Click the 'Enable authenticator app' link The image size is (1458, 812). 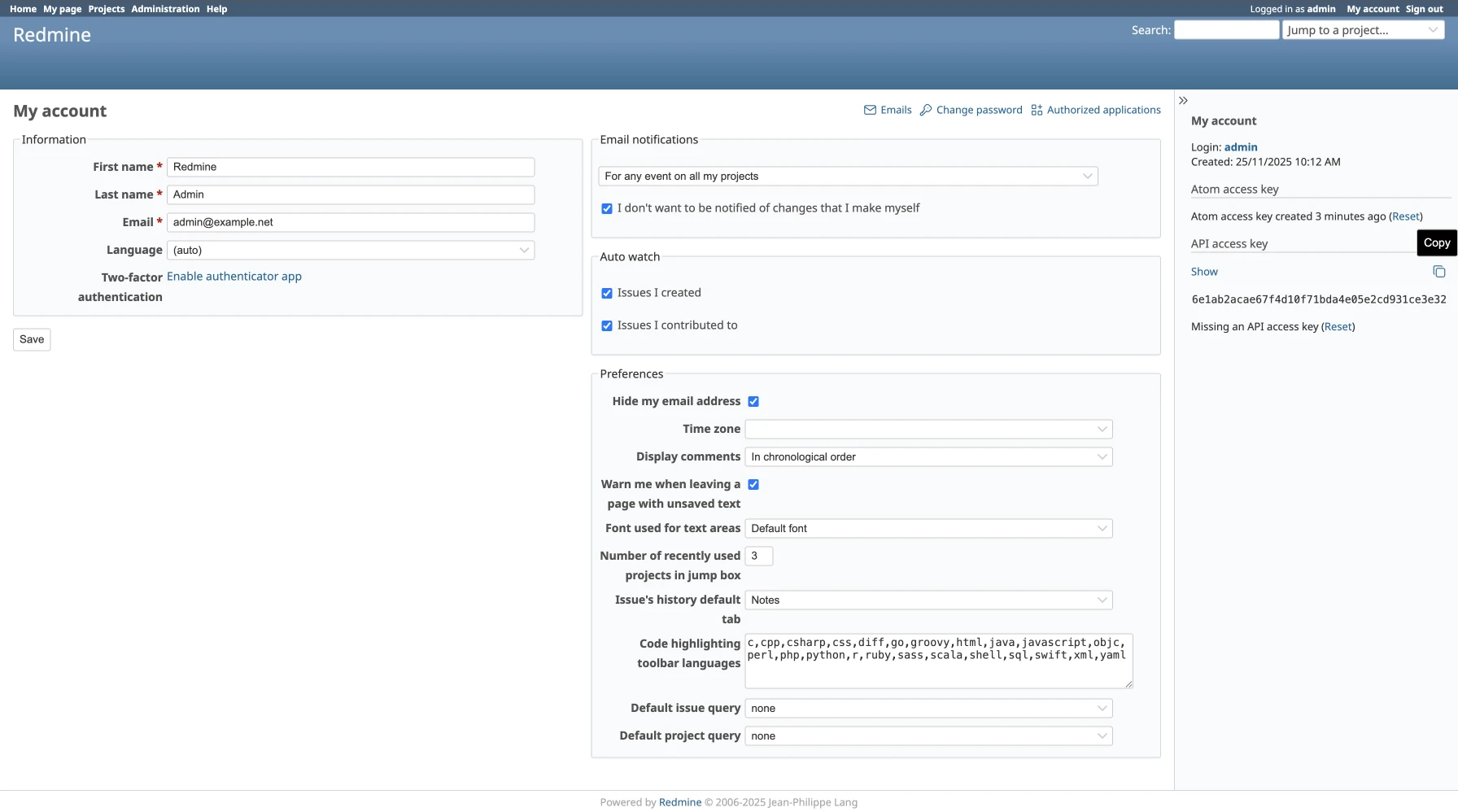pyautogui.click(x=234, y=277)
